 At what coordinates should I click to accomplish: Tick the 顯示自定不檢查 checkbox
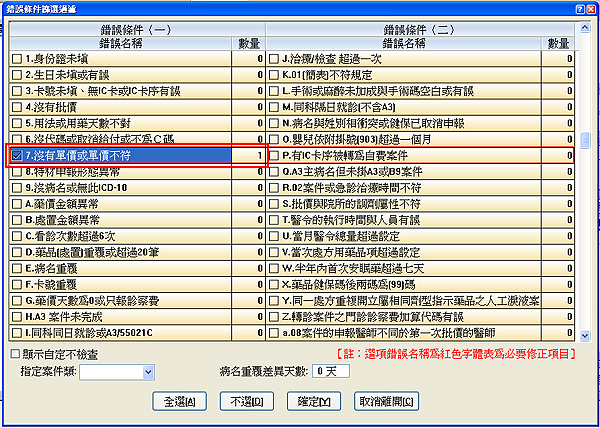13,354
